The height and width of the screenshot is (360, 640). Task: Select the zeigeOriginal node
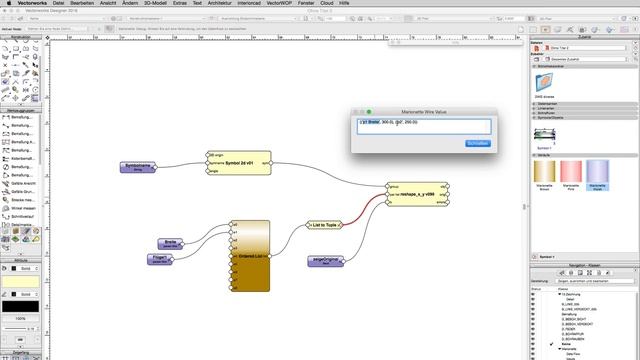(x=325, y=261)
